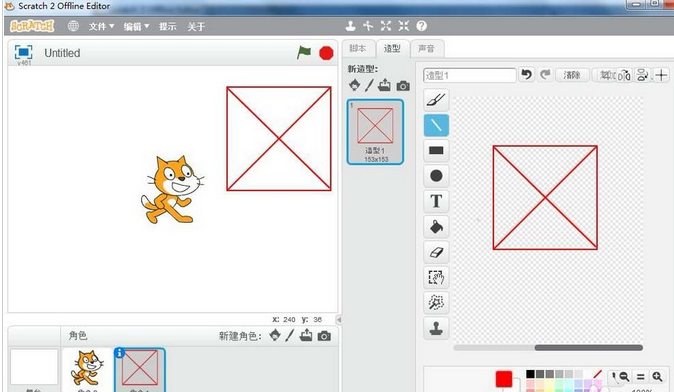This screenshot has width=674, height=392.
Task: Click the 清除 clear button
Action: click(x=572, y=75)
